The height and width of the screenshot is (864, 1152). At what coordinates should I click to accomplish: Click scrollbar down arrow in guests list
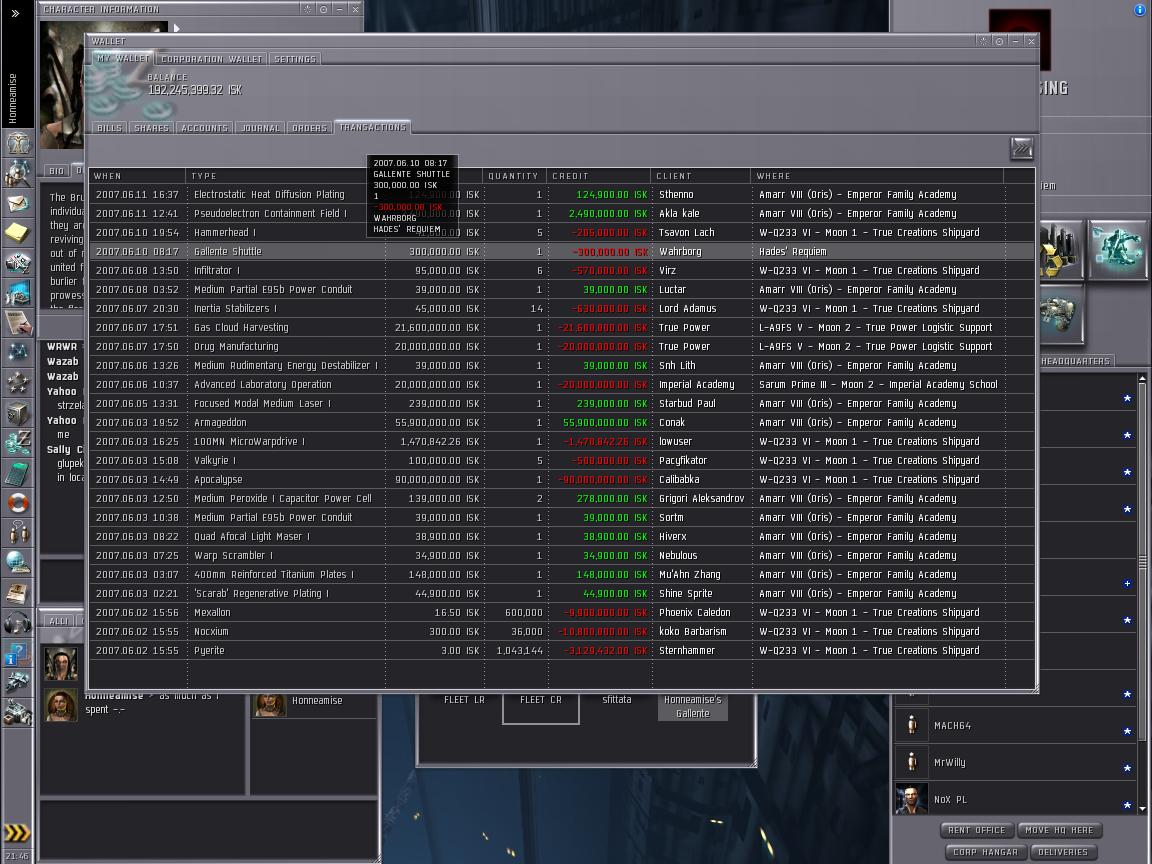[1142, 809]
